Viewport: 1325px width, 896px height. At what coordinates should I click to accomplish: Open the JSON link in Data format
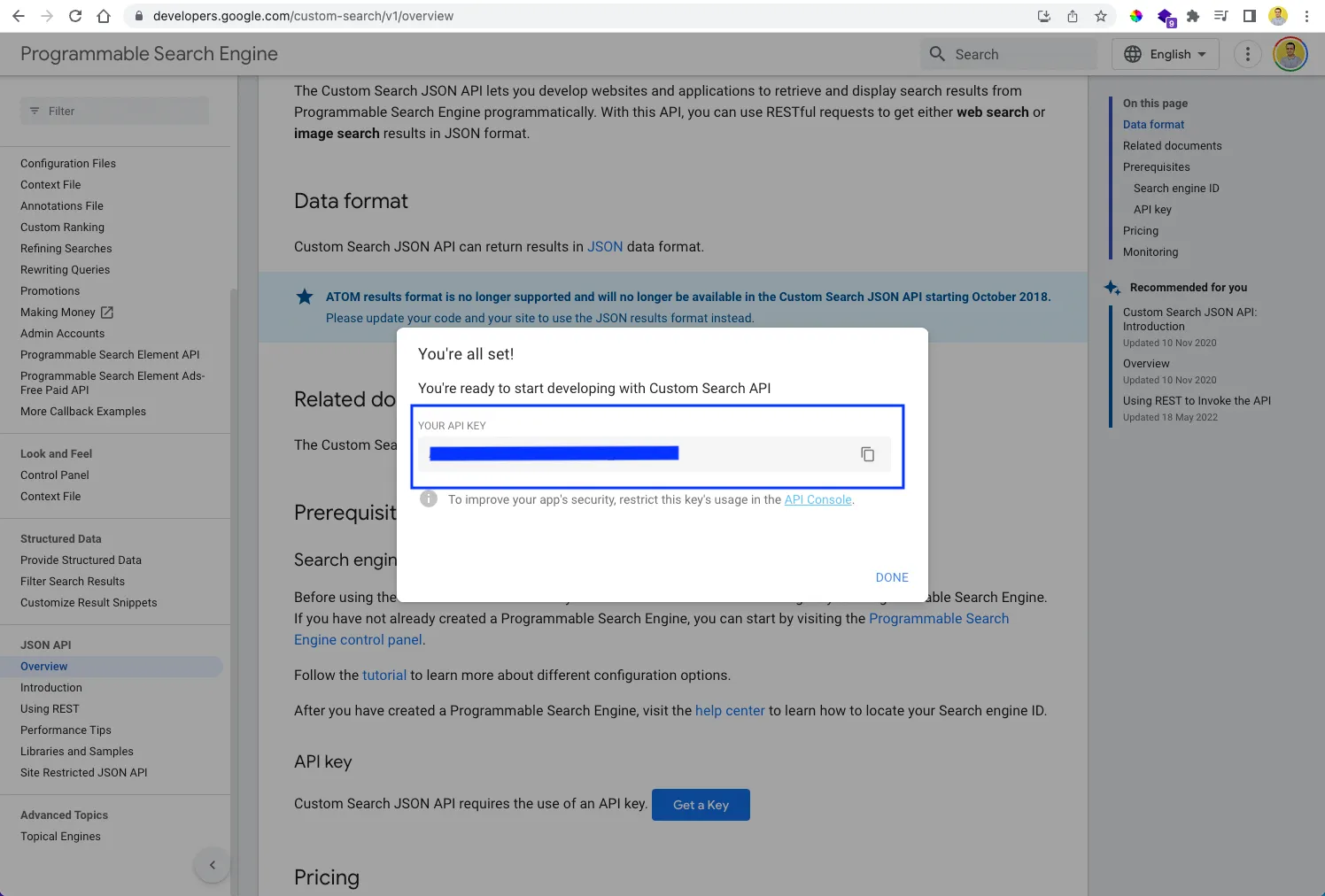tap(605, 247)
